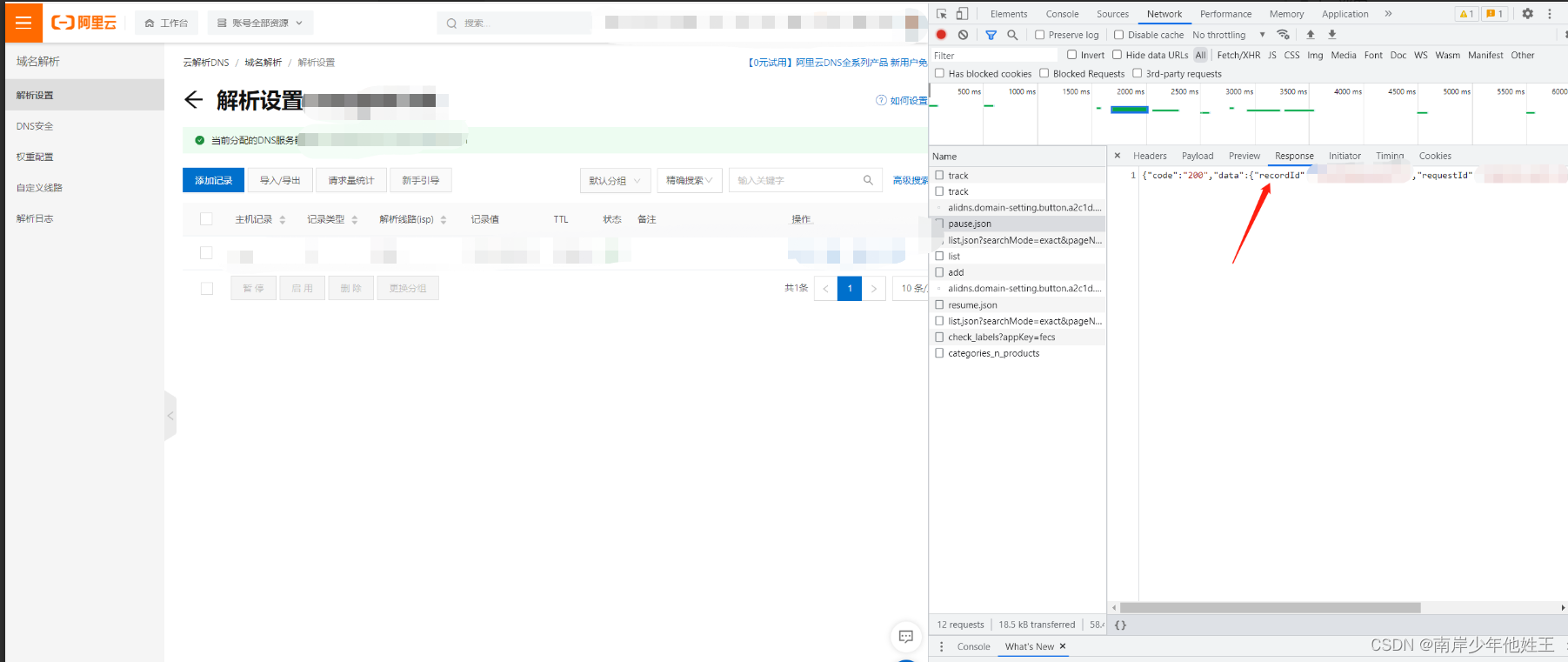The image size is (1568, 662).
Task: Toggle Disable cache checkbox
Action: [1118, 35]
